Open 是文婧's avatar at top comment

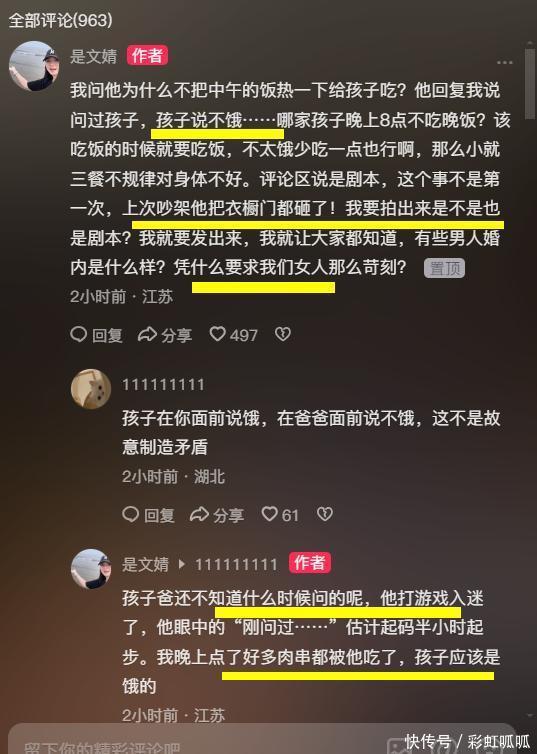point(34,65)
